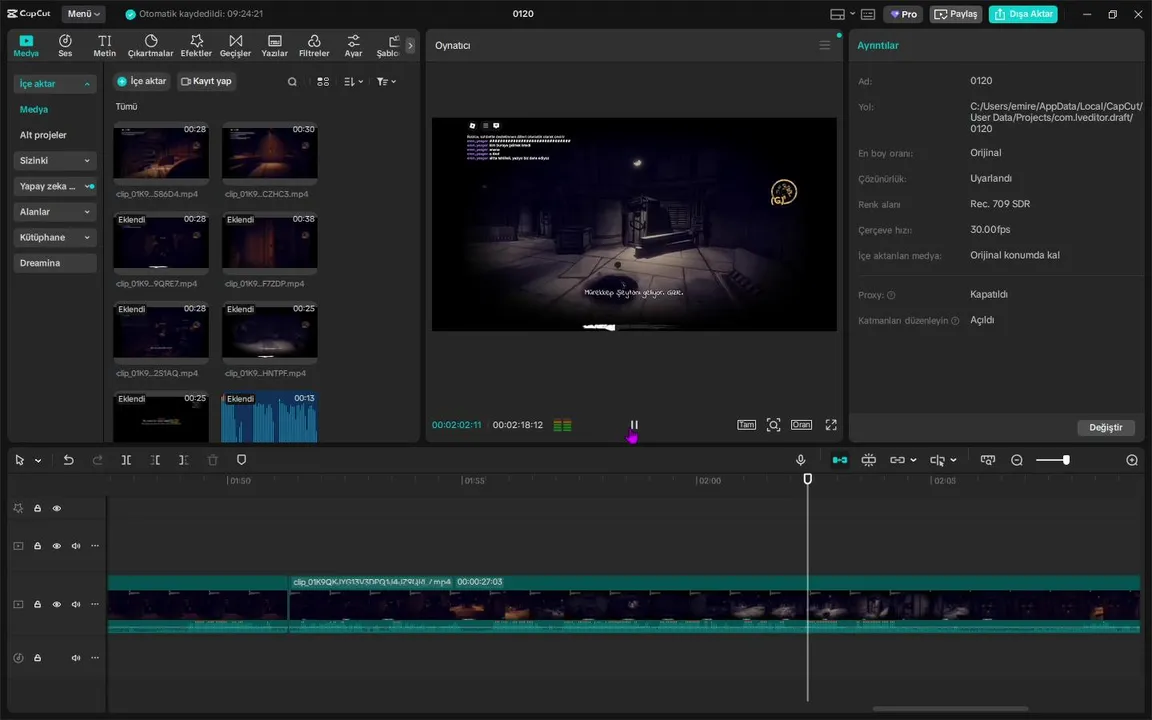The image size is (1152, 720).
Task: Lock the audio track
Action: click(x=37, y=658)
